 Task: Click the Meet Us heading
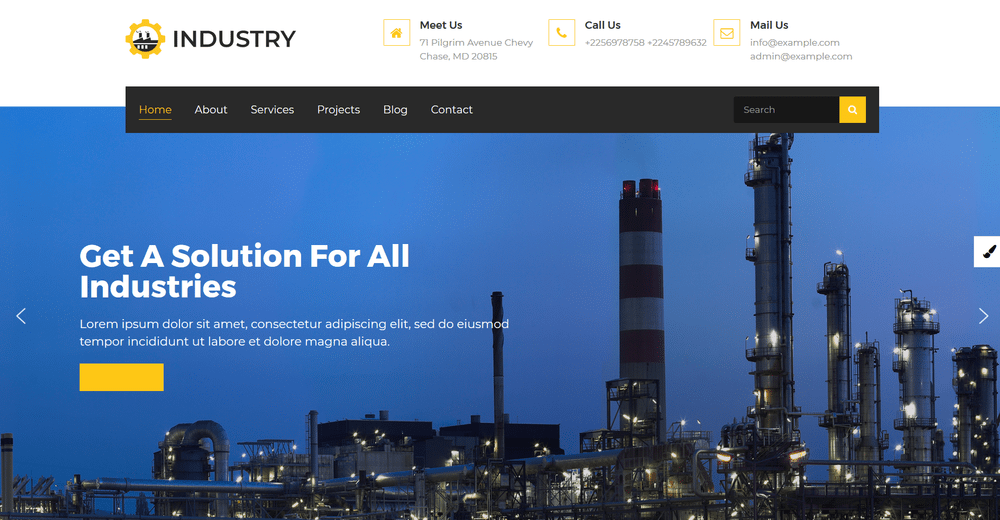(x=441, y=26)
